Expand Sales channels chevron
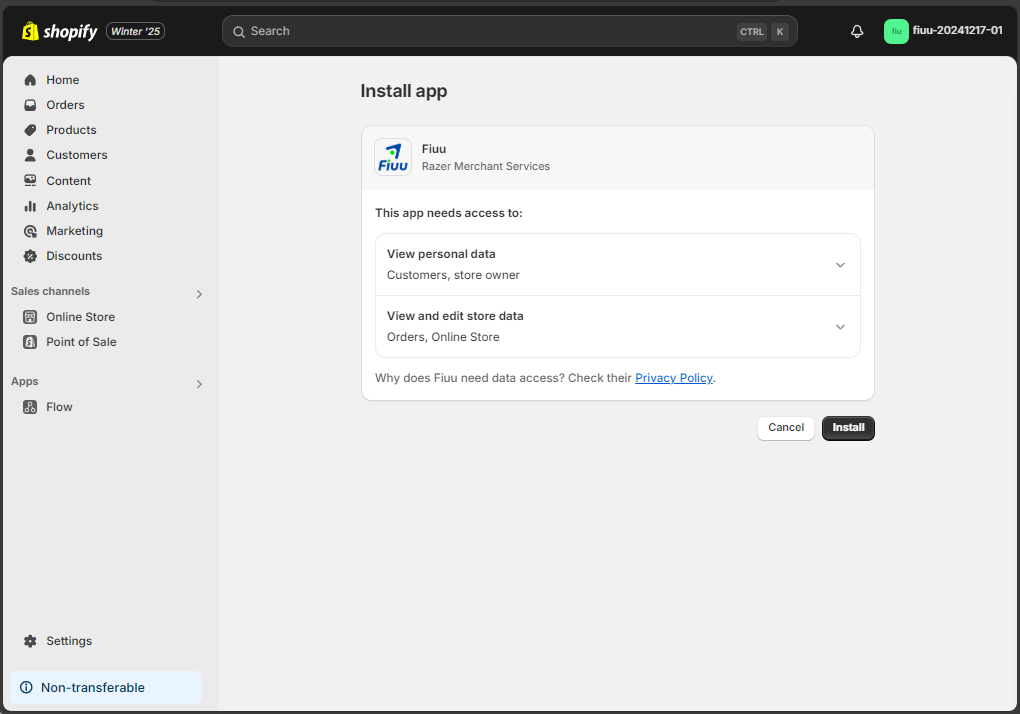 tap(199, 294)
